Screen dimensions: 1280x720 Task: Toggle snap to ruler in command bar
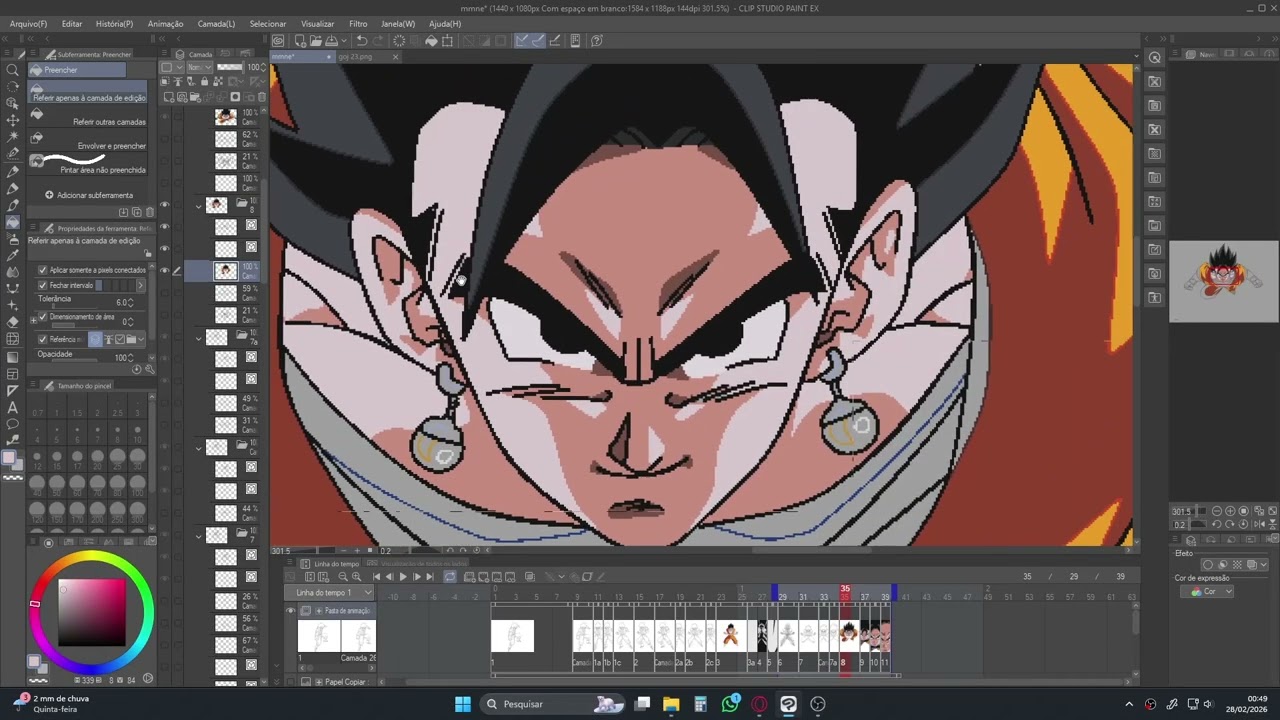522,41
